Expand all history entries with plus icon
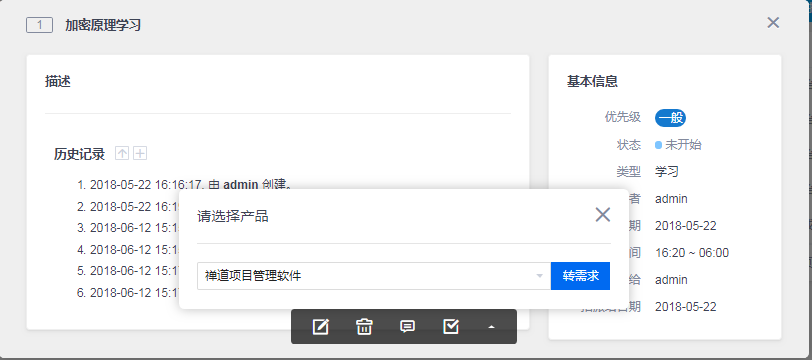 click(140, 153)
